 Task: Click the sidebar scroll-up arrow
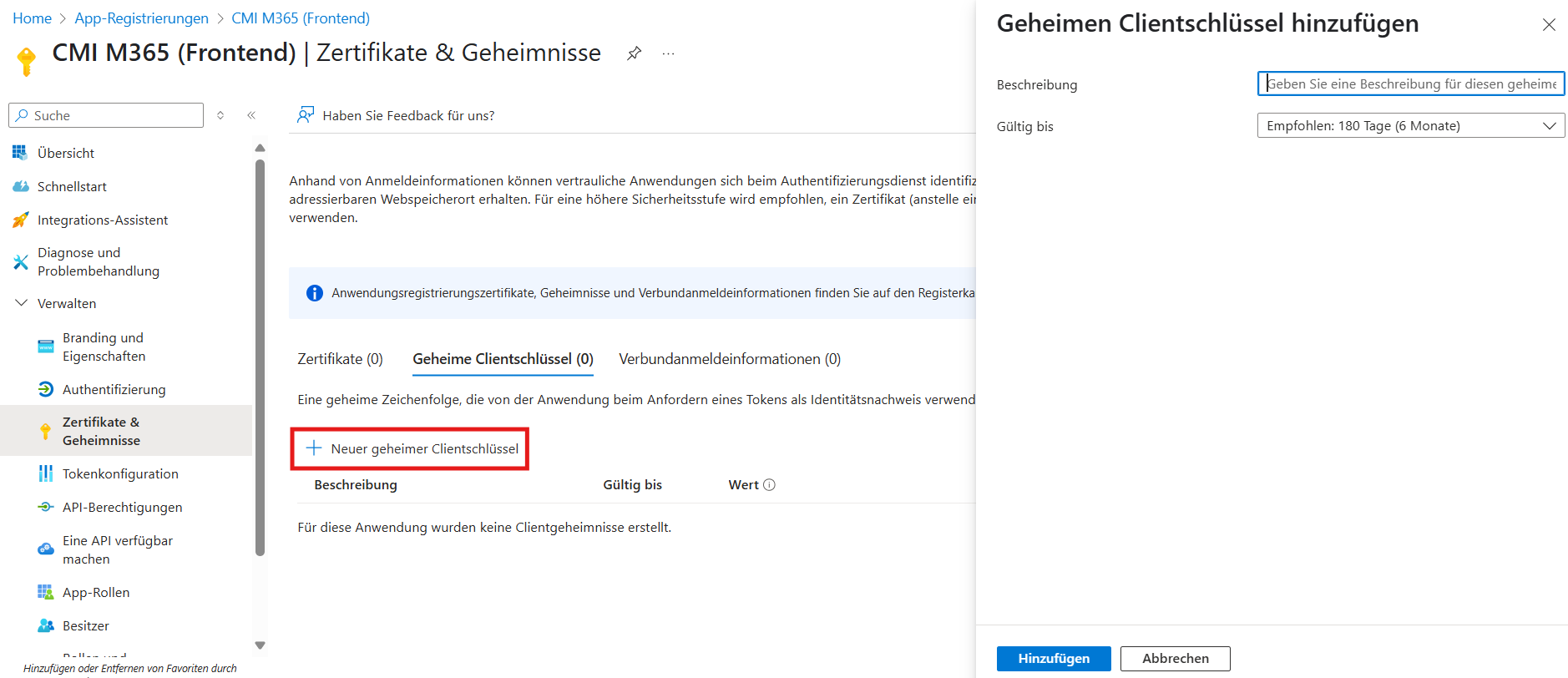260,148
